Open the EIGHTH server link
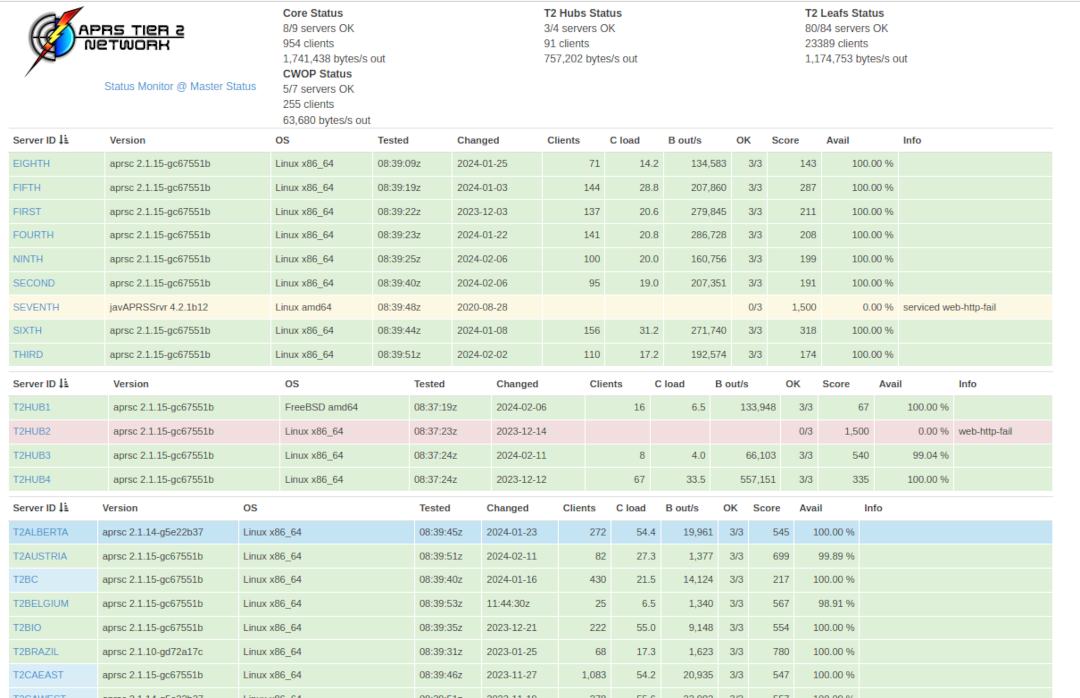Screen dimensions: 1080x698 [x=31, y=163]
